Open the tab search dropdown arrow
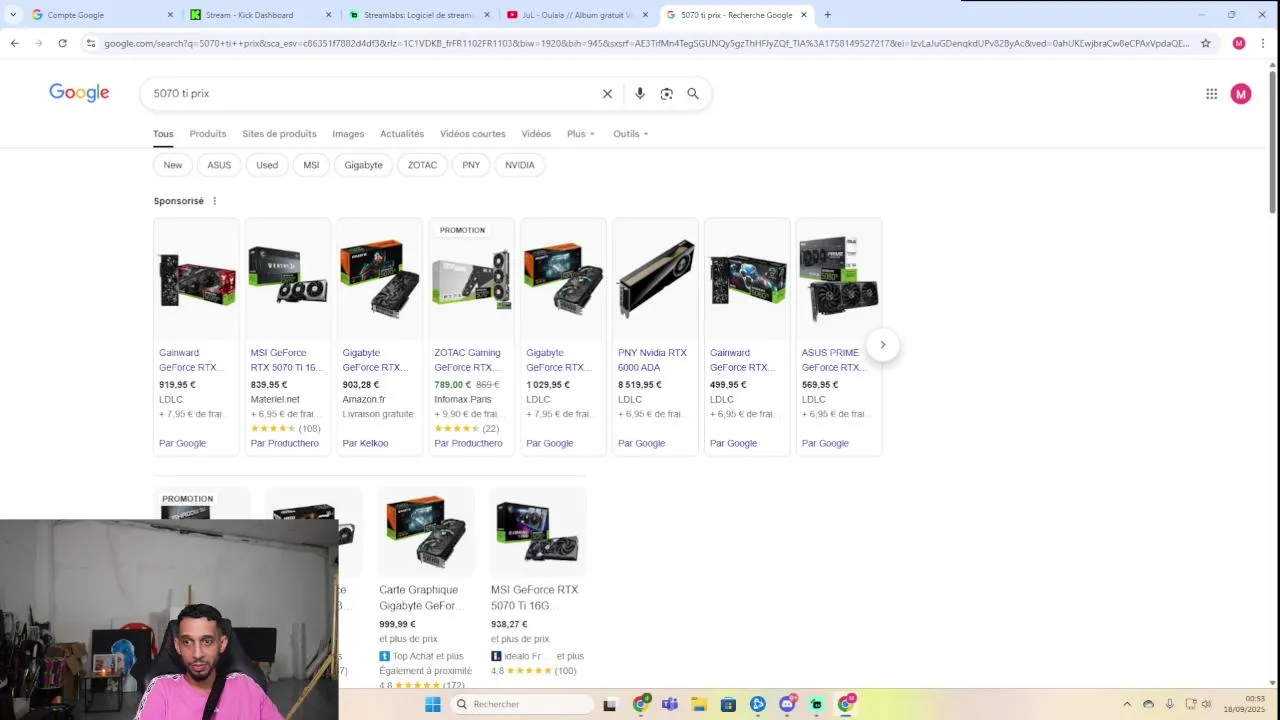1280x720 pixels. point(13,15)
